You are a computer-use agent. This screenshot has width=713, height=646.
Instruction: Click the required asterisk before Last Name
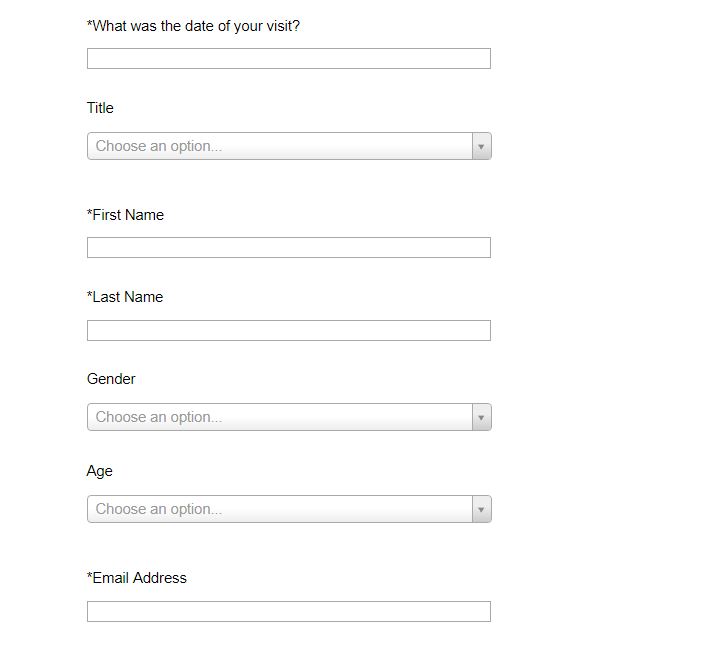tap(90, 296)
